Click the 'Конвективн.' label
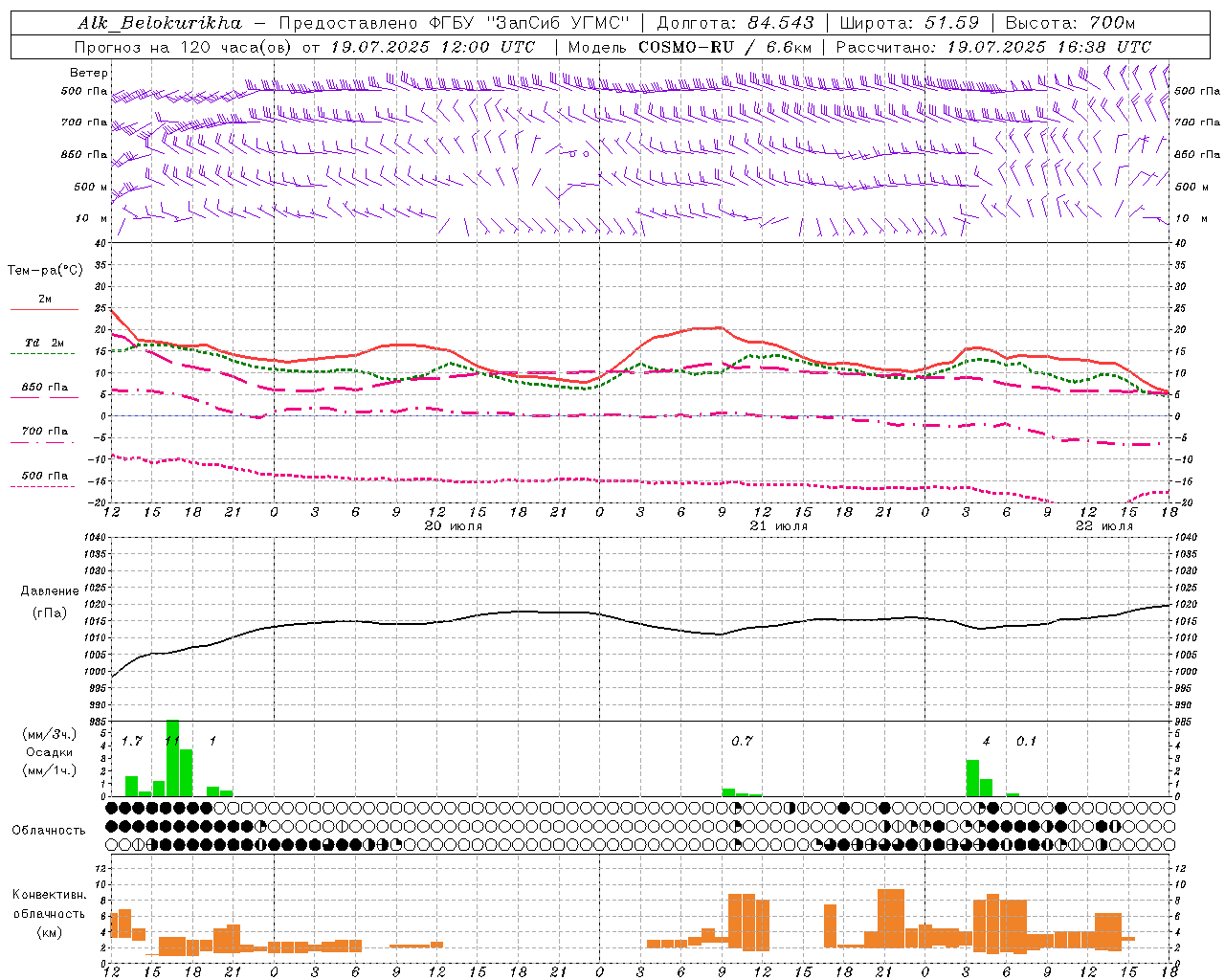This screenshot has height=980, width=1225. click(x=50, y=895)
